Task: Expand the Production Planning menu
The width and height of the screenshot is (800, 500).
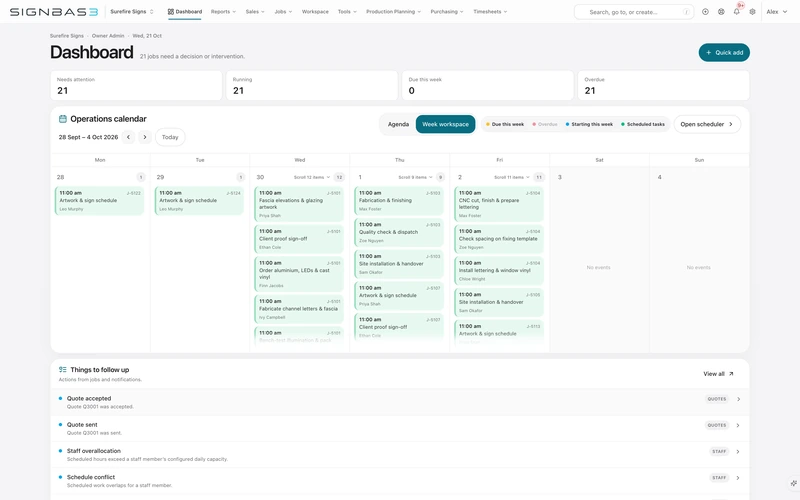Action: click(x=393, y=12)
